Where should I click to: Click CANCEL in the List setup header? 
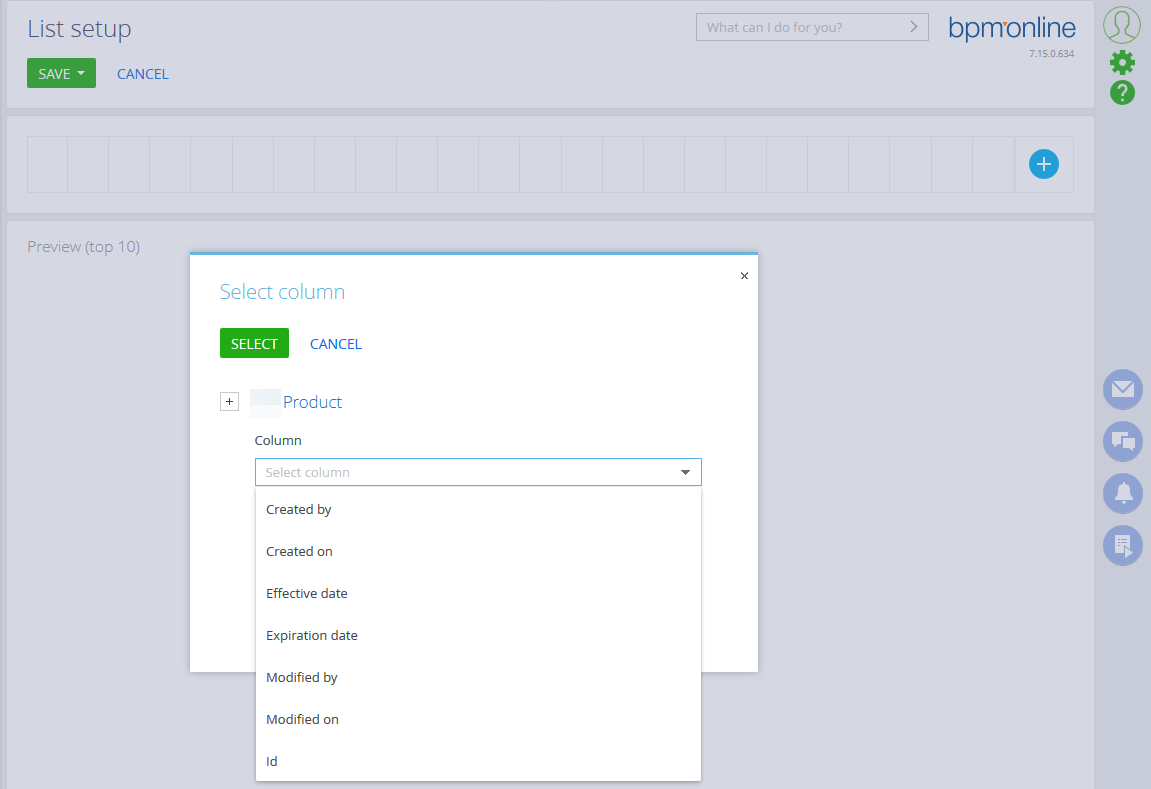point(142,73)
